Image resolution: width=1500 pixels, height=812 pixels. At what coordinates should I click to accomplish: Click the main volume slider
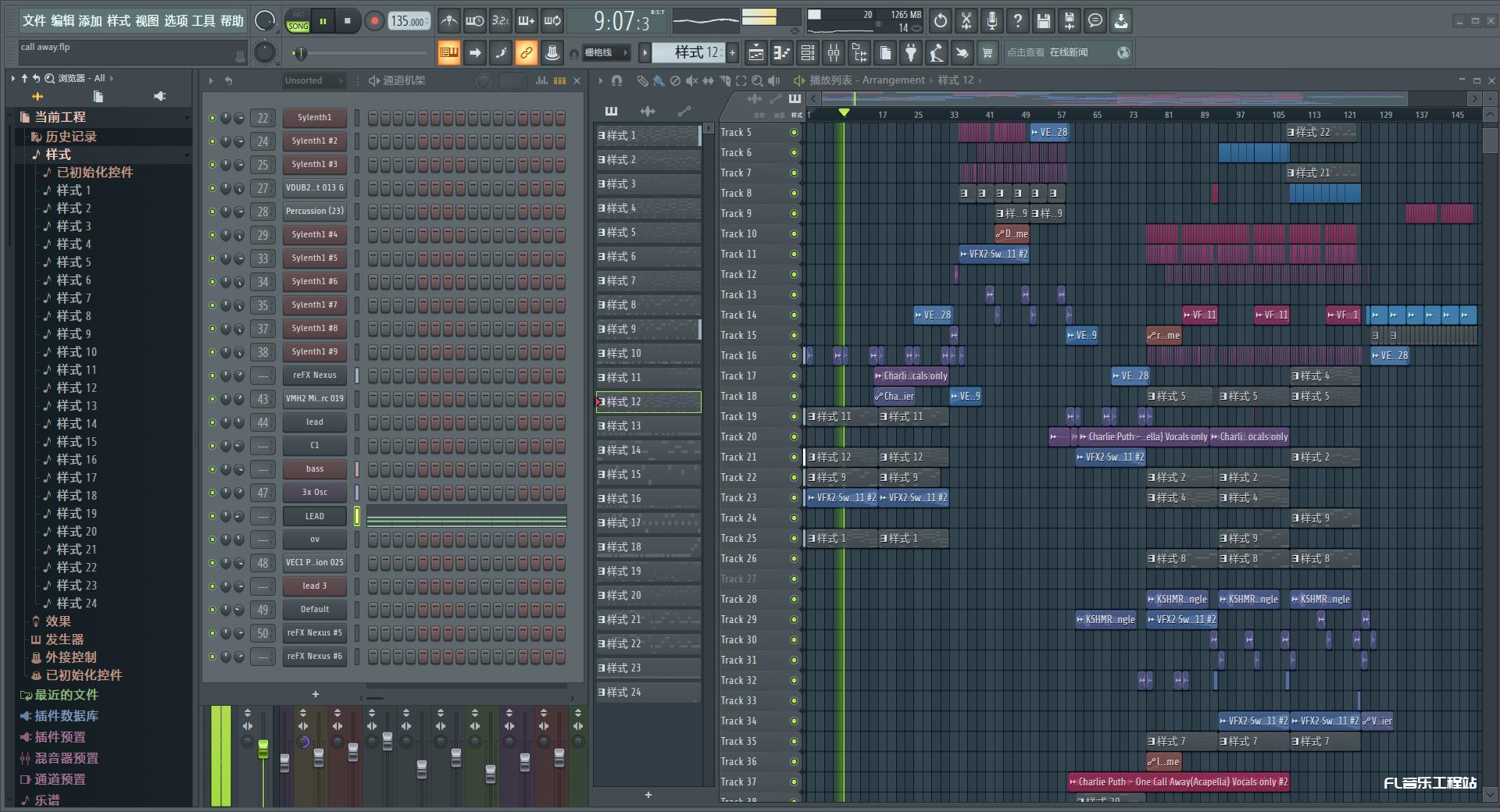tap(359, 53)
